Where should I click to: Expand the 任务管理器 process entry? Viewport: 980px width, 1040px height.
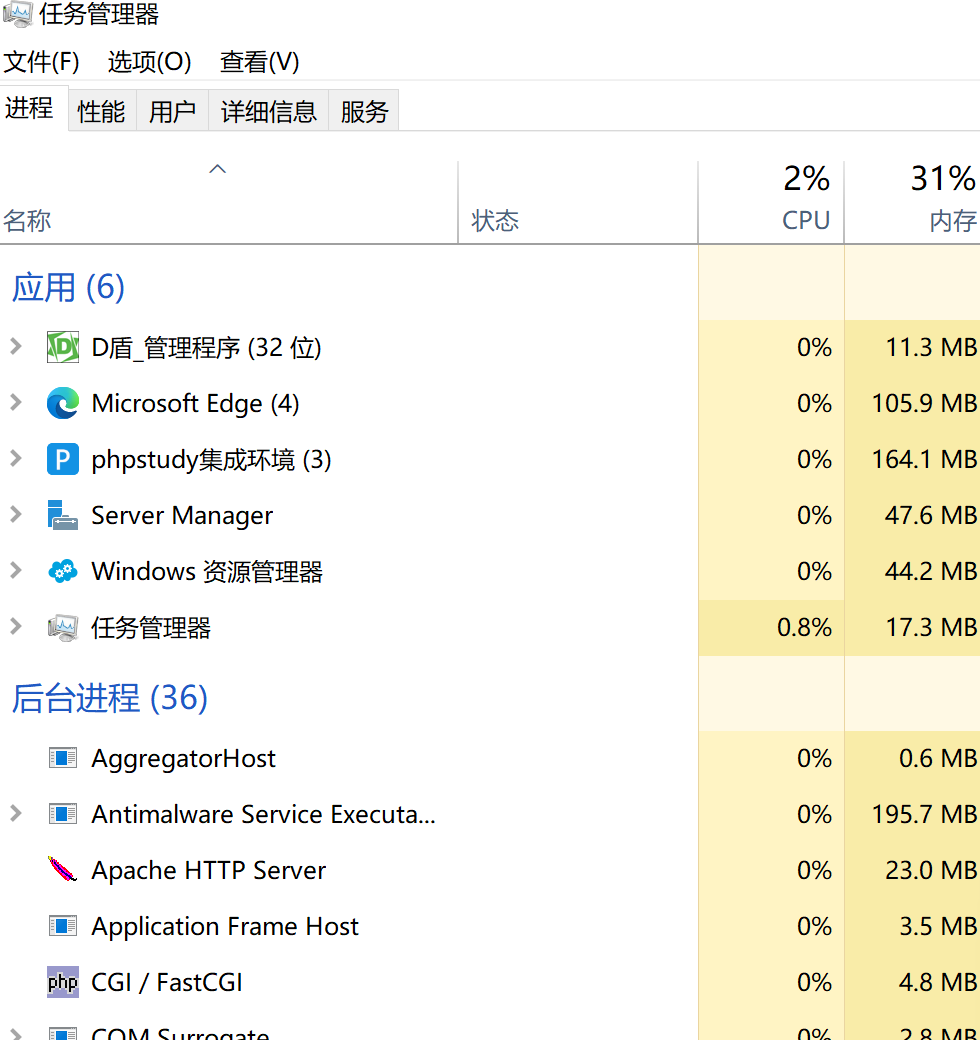[16, 626]
